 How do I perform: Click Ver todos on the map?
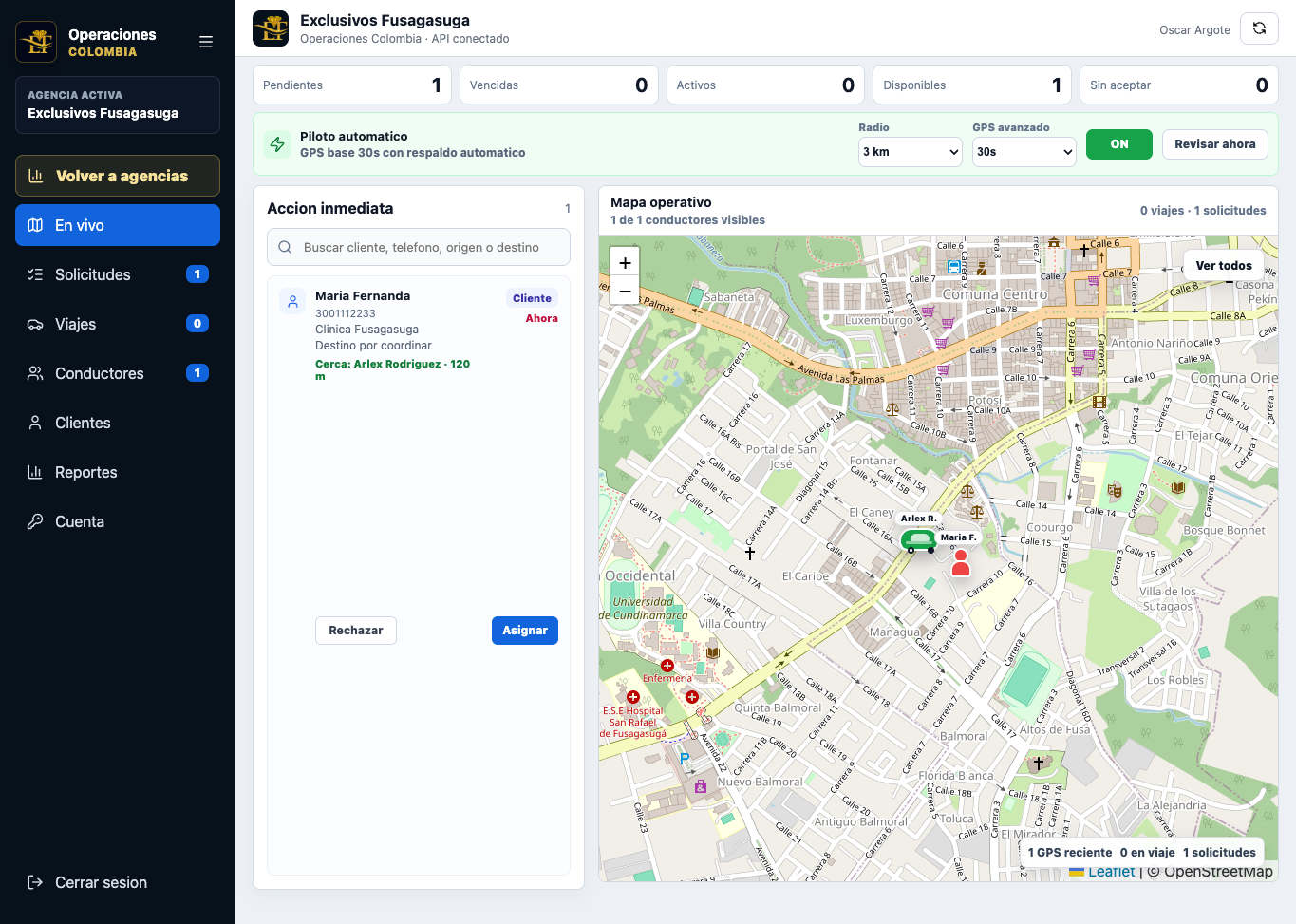[x=1224, y=266]
